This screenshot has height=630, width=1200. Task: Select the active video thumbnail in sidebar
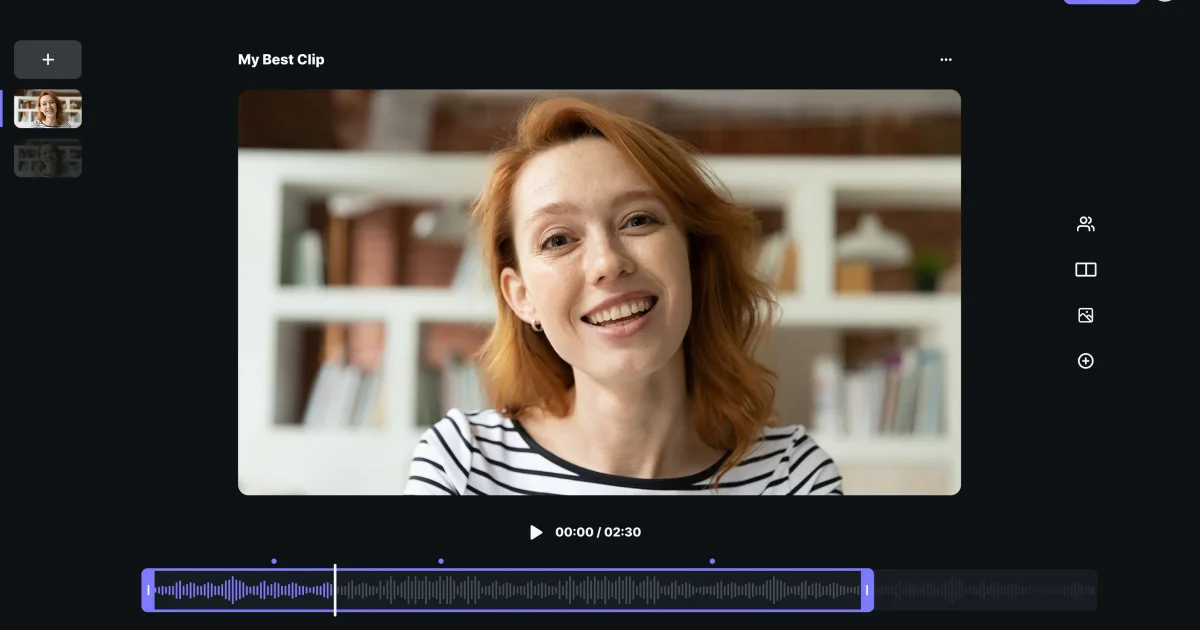pos(48,108)
